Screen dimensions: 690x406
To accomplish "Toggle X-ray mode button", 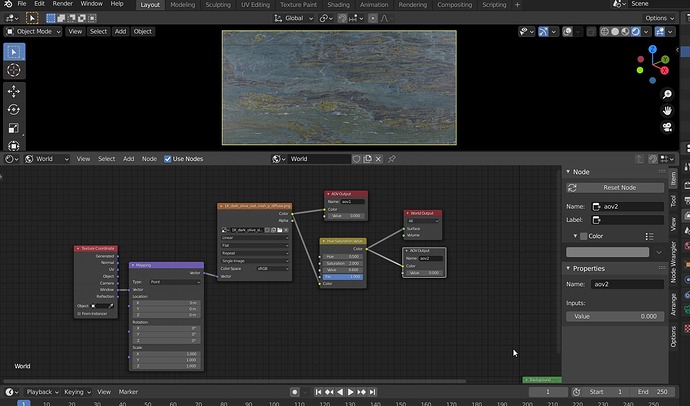I will pos(591,32).
